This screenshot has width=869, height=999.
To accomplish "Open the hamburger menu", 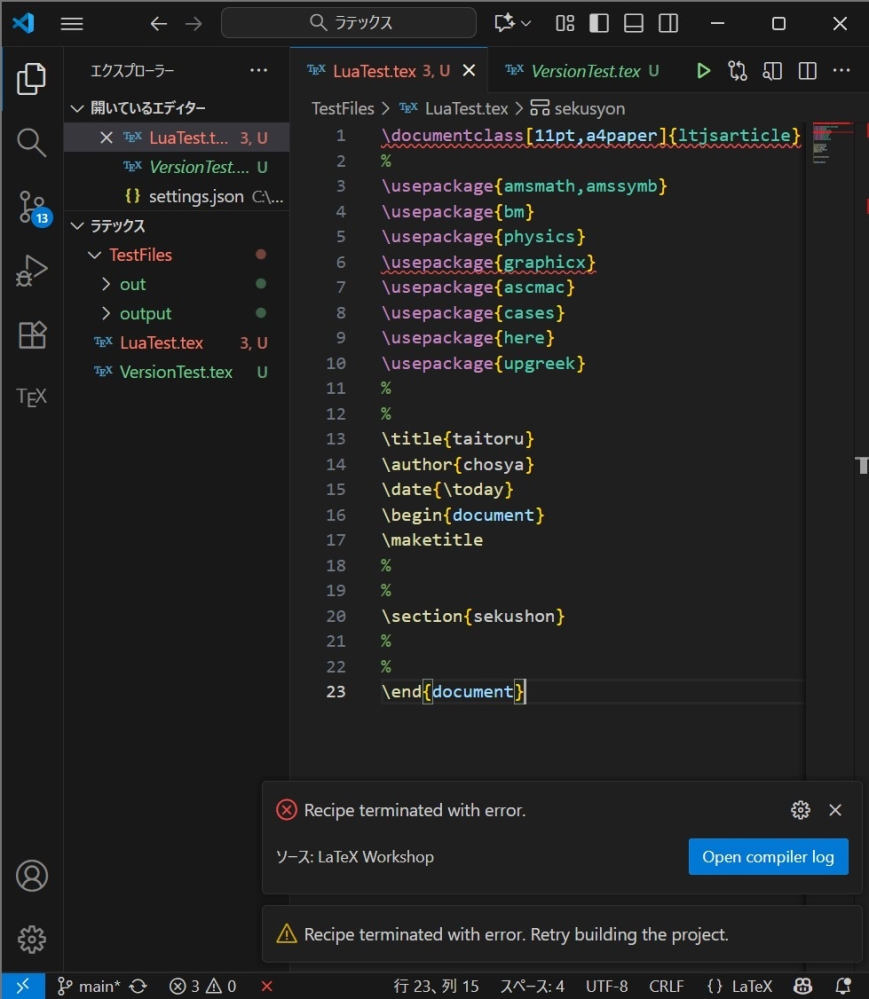I will tap(71, 22).
